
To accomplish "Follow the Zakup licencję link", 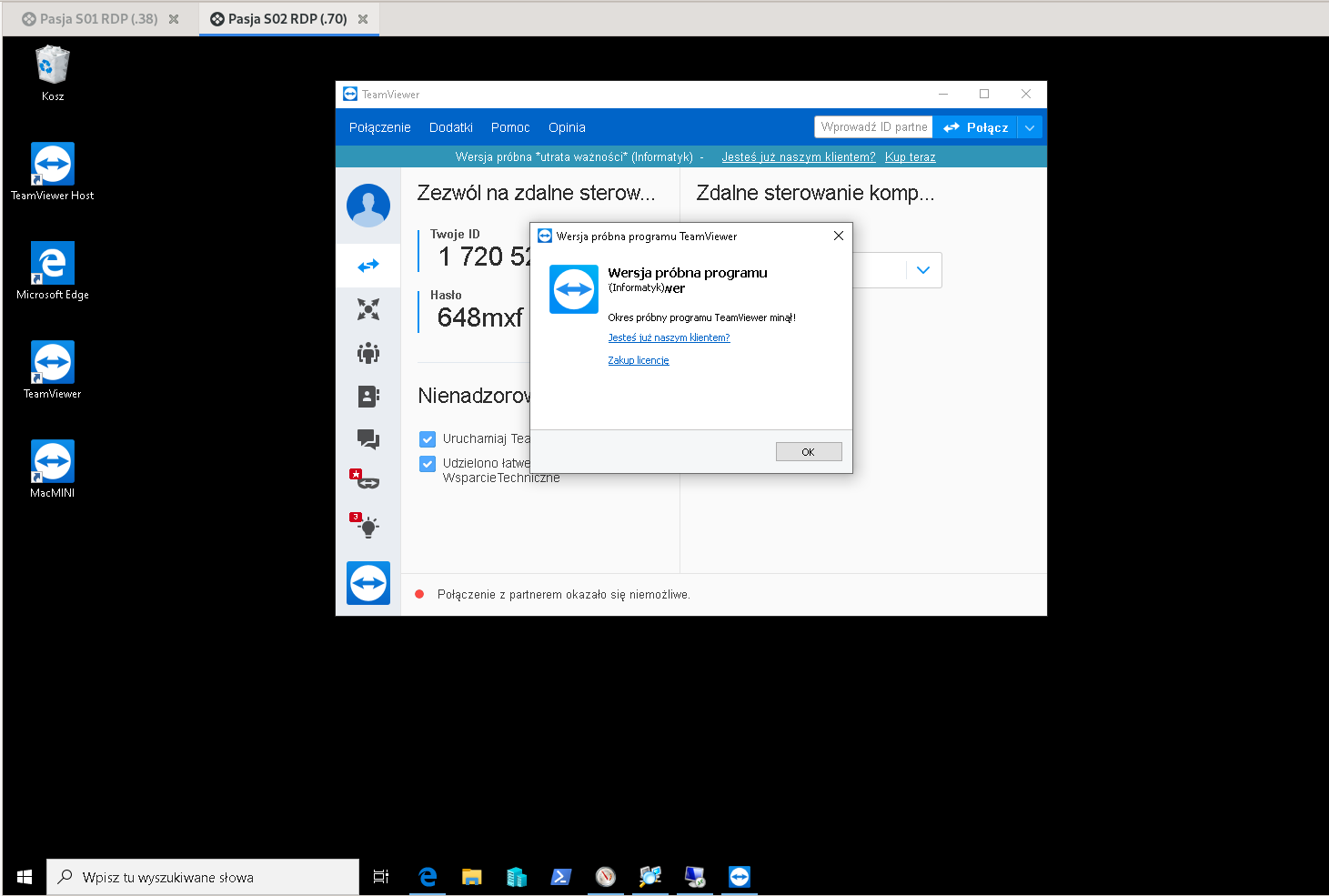I will pos(639,360).
